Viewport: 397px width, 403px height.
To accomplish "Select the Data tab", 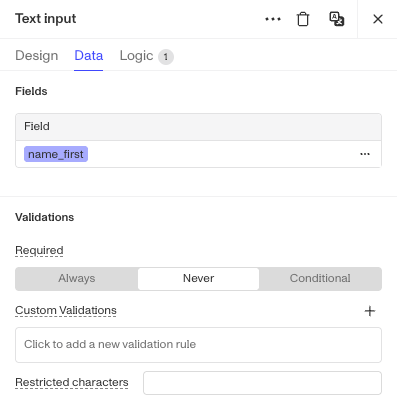I will pyautogui.click(x=89, y=56).
